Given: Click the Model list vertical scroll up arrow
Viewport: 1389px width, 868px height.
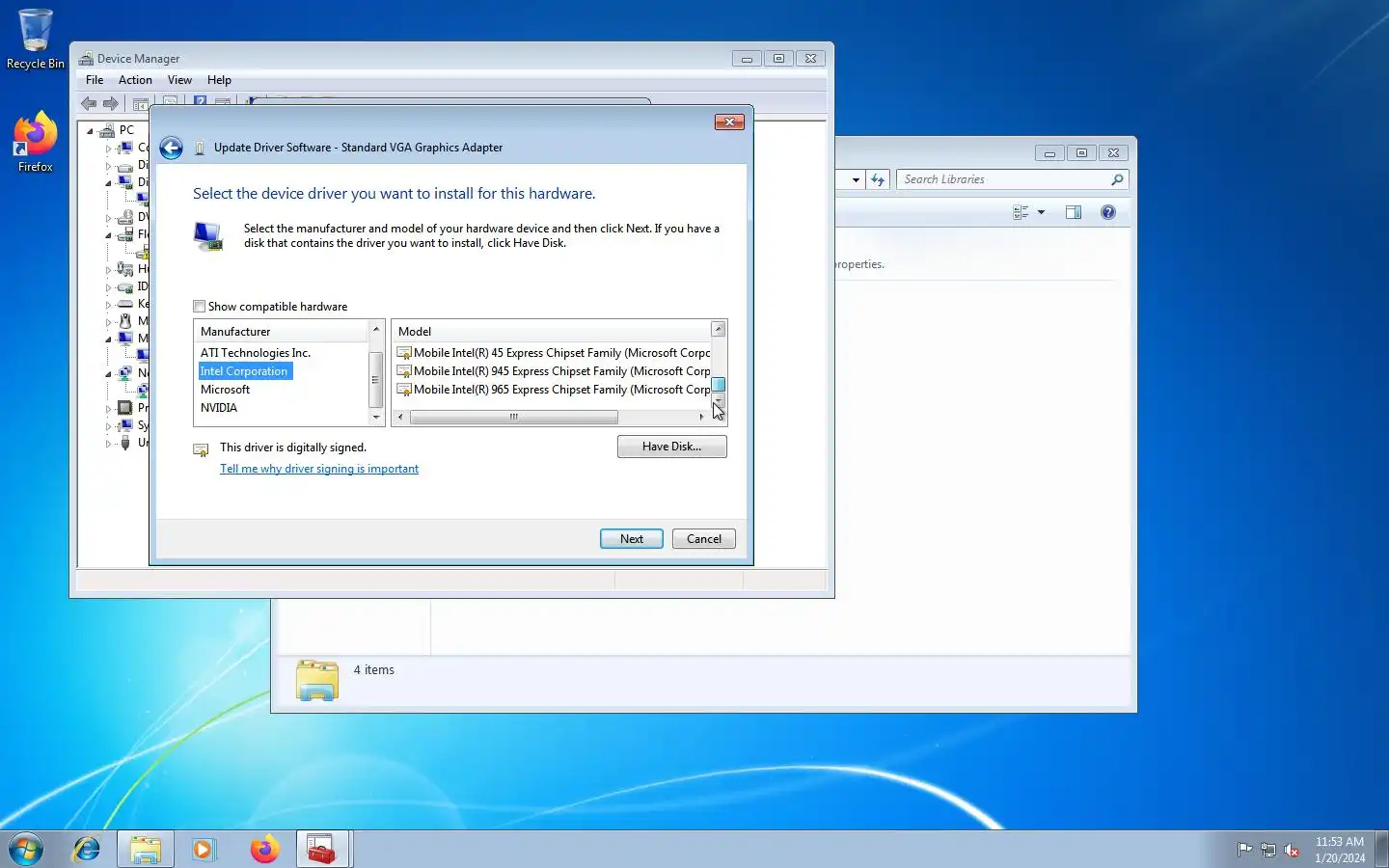Looking at the screenshot, I should point(718,330).
